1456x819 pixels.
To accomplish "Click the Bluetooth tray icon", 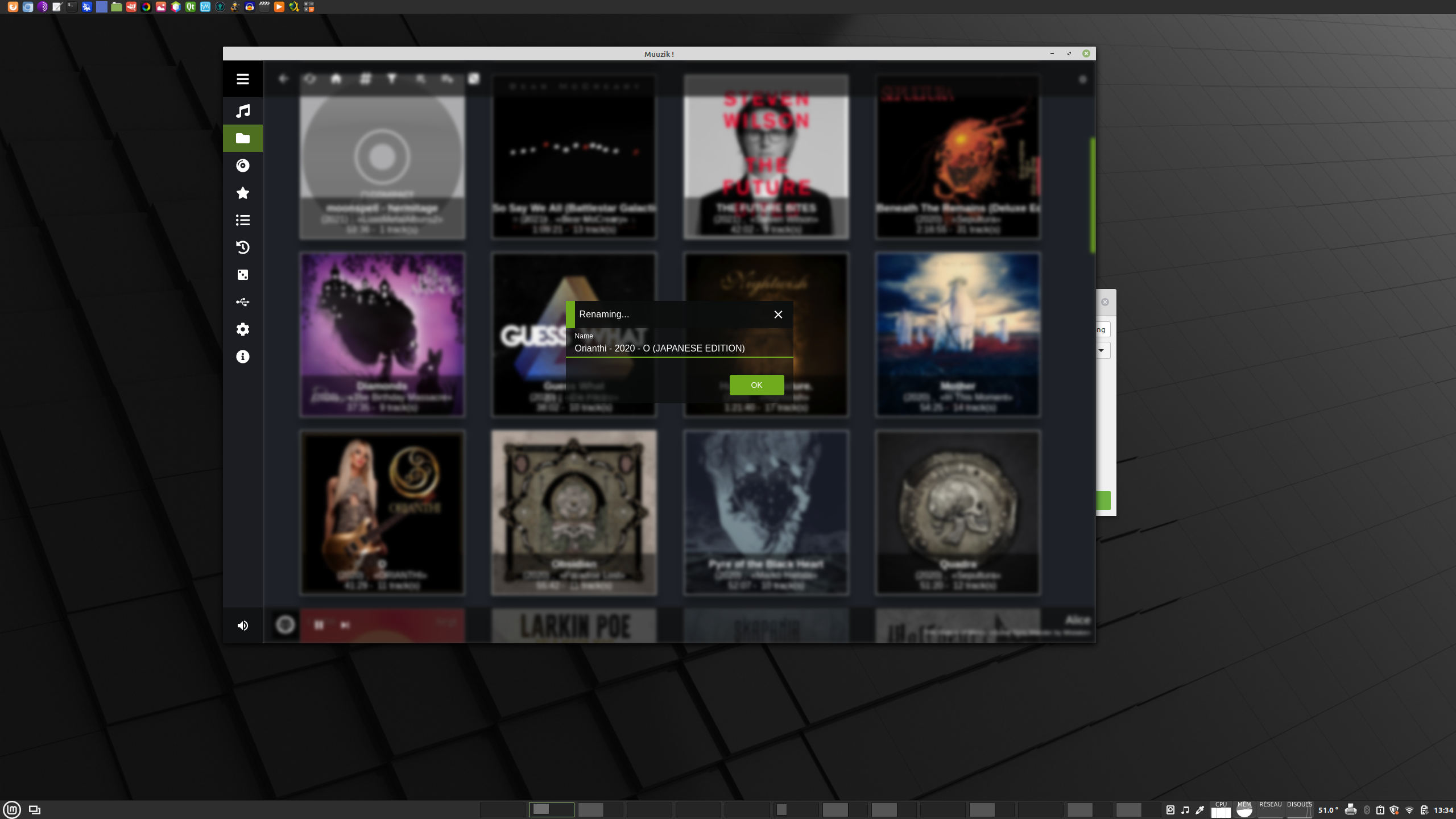I will point(1367,810).
